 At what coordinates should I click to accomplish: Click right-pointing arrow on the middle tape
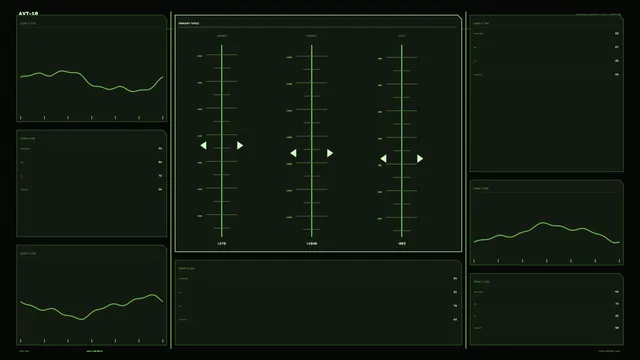330,153
